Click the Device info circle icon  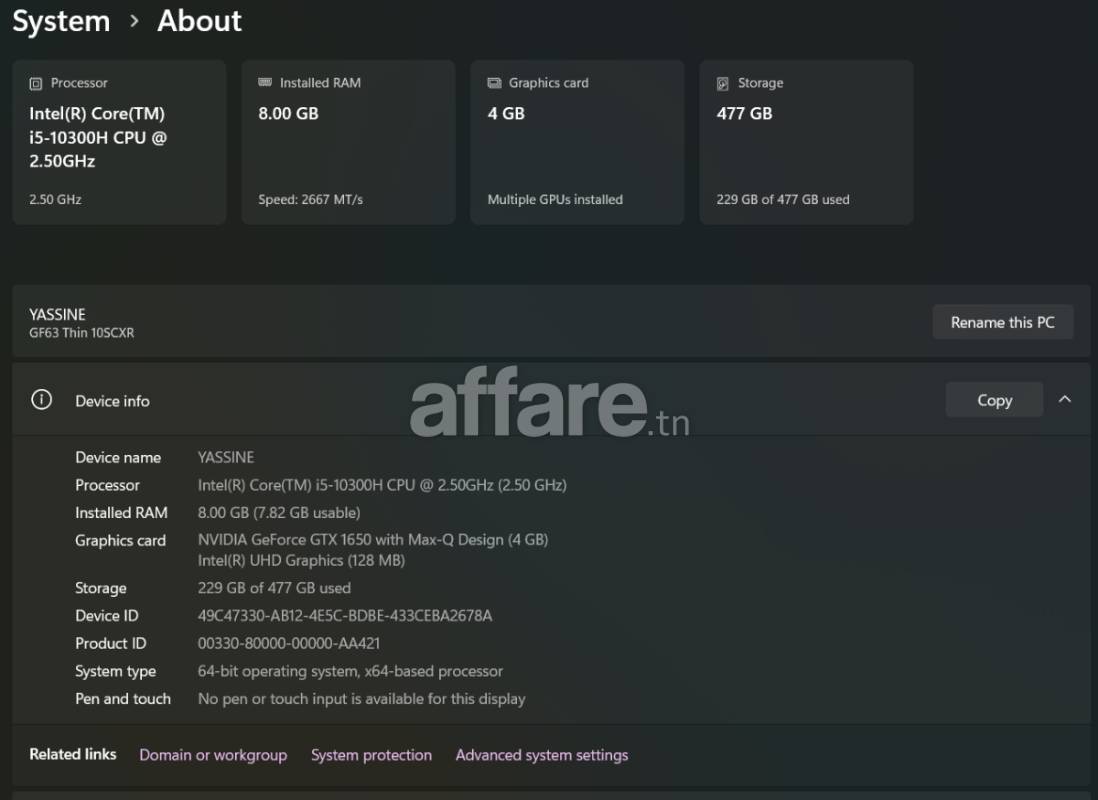pos(41,400)
